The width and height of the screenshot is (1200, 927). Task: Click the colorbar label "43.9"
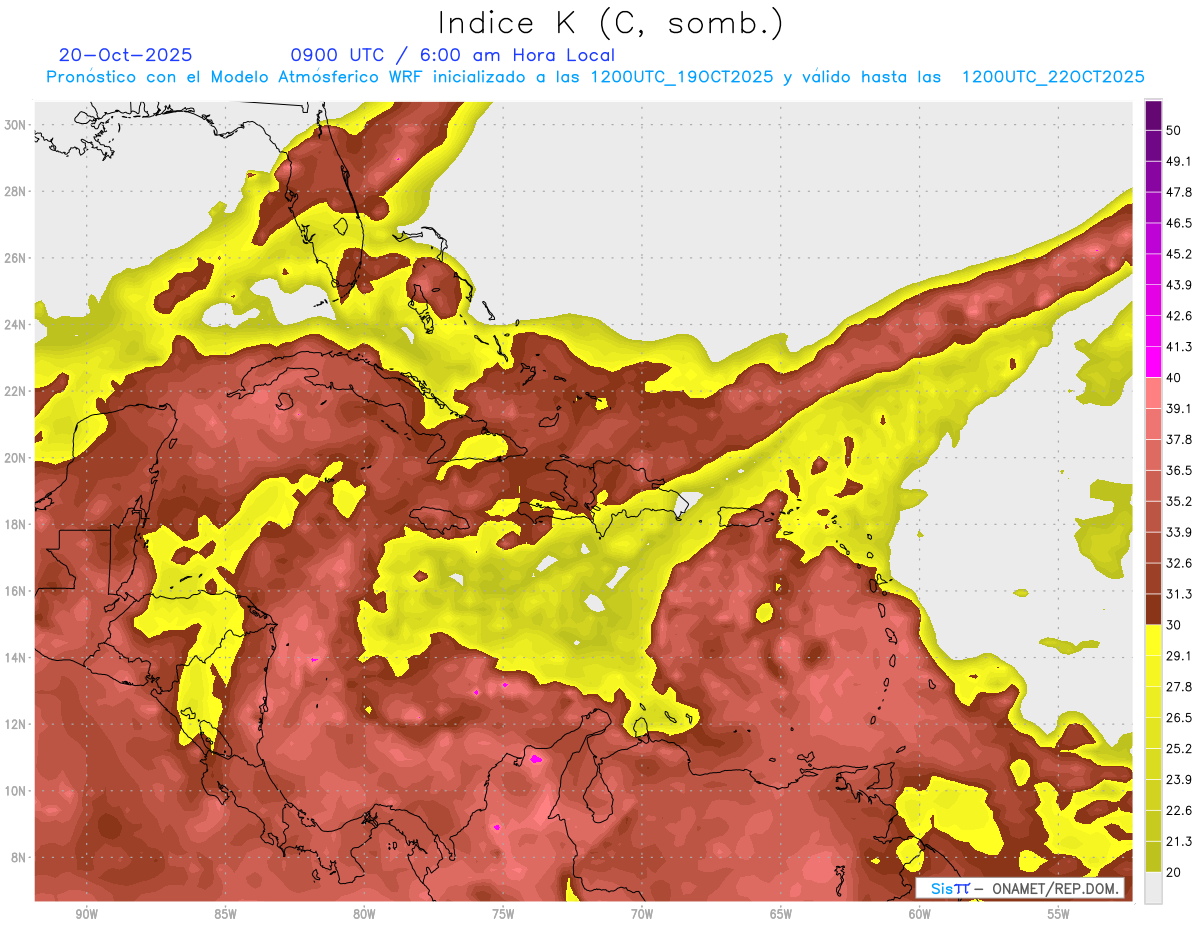1179,285
